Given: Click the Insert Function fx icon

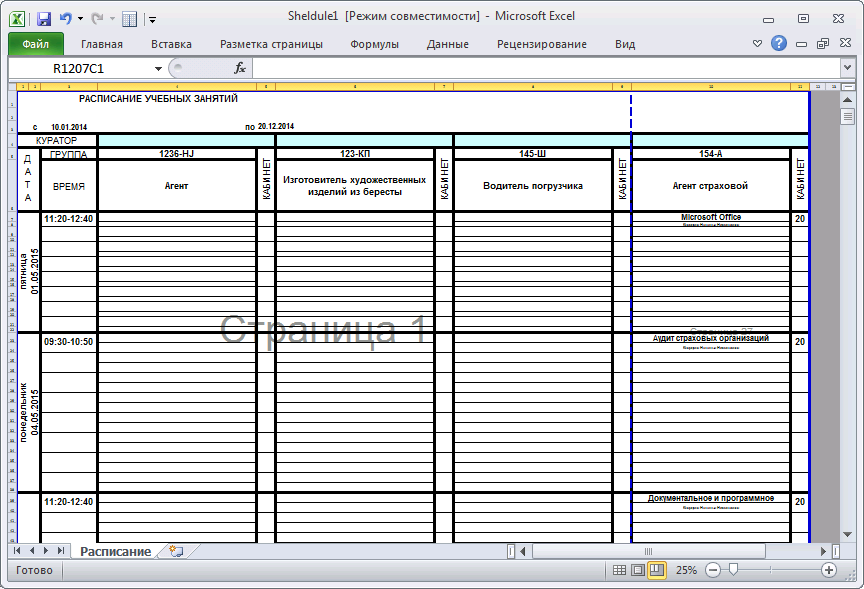Looking at the screenshot, I should tap(240, 68).
